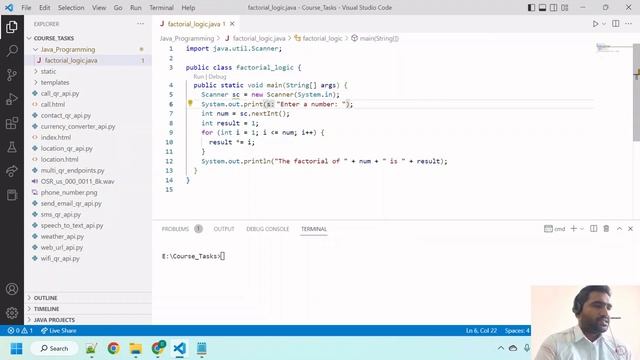Open Run and Debug view
Image resolution: width=640 pixels, height=360 pixels.
(12, 99)
